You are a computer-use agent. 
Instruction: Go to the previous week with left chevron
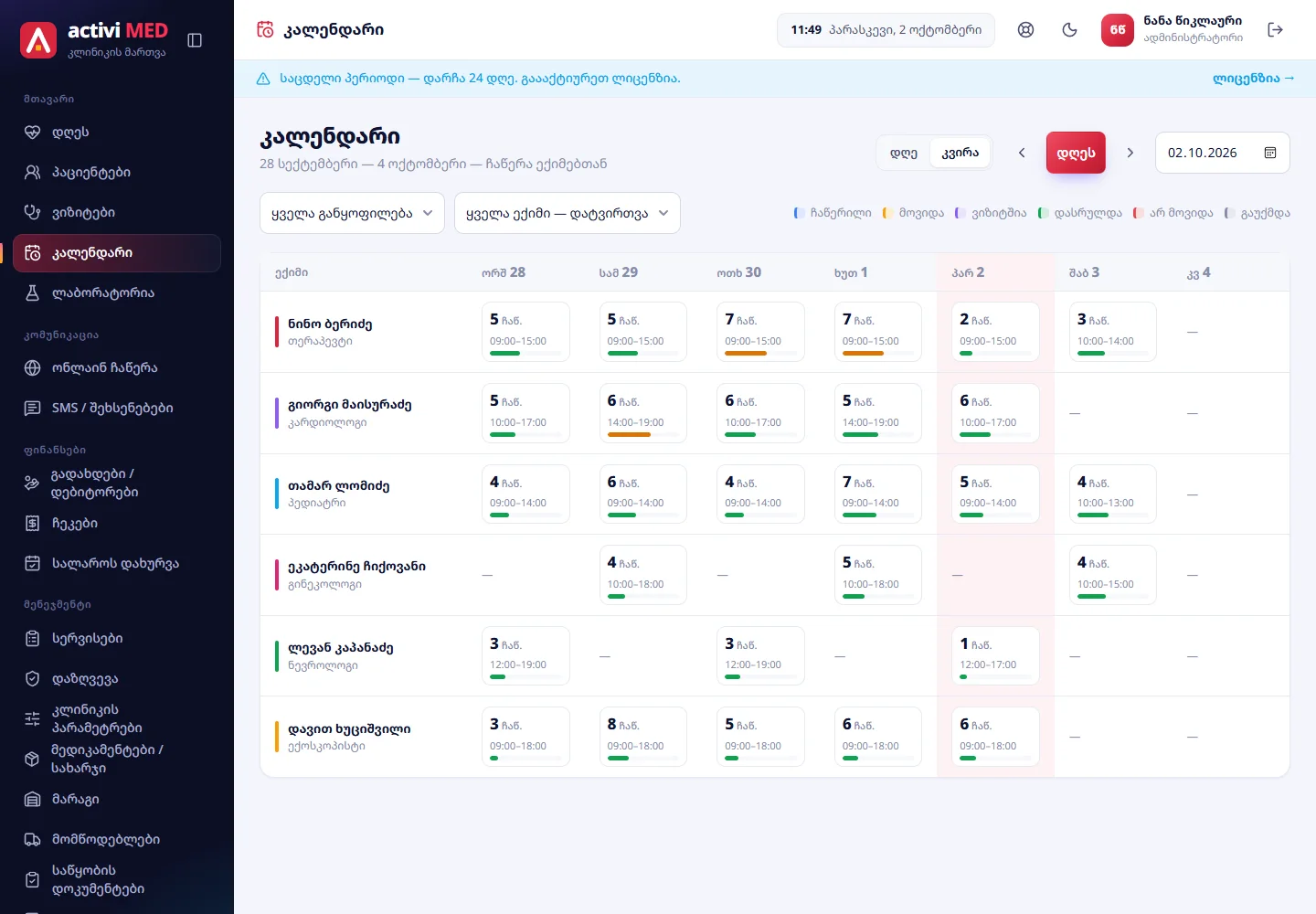(1022, 153)
